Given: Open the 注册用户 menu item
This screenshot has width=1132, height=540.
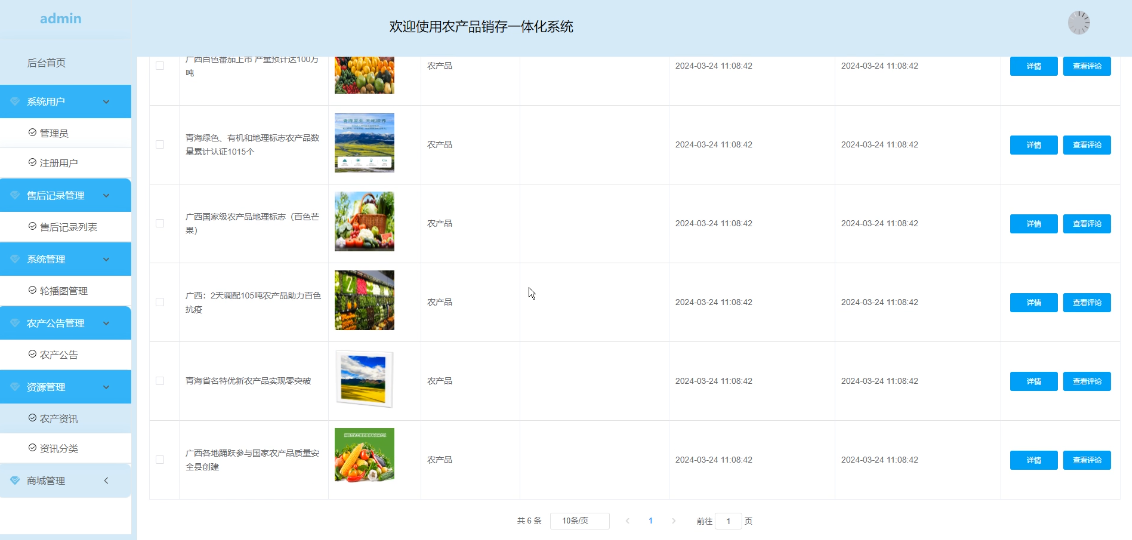Looking at the screenshot, I should [66, 163].
